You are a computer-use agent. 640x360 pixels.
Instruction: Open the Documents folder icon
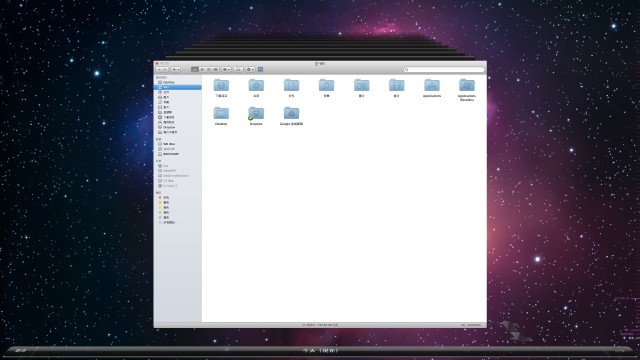[291, 86]
